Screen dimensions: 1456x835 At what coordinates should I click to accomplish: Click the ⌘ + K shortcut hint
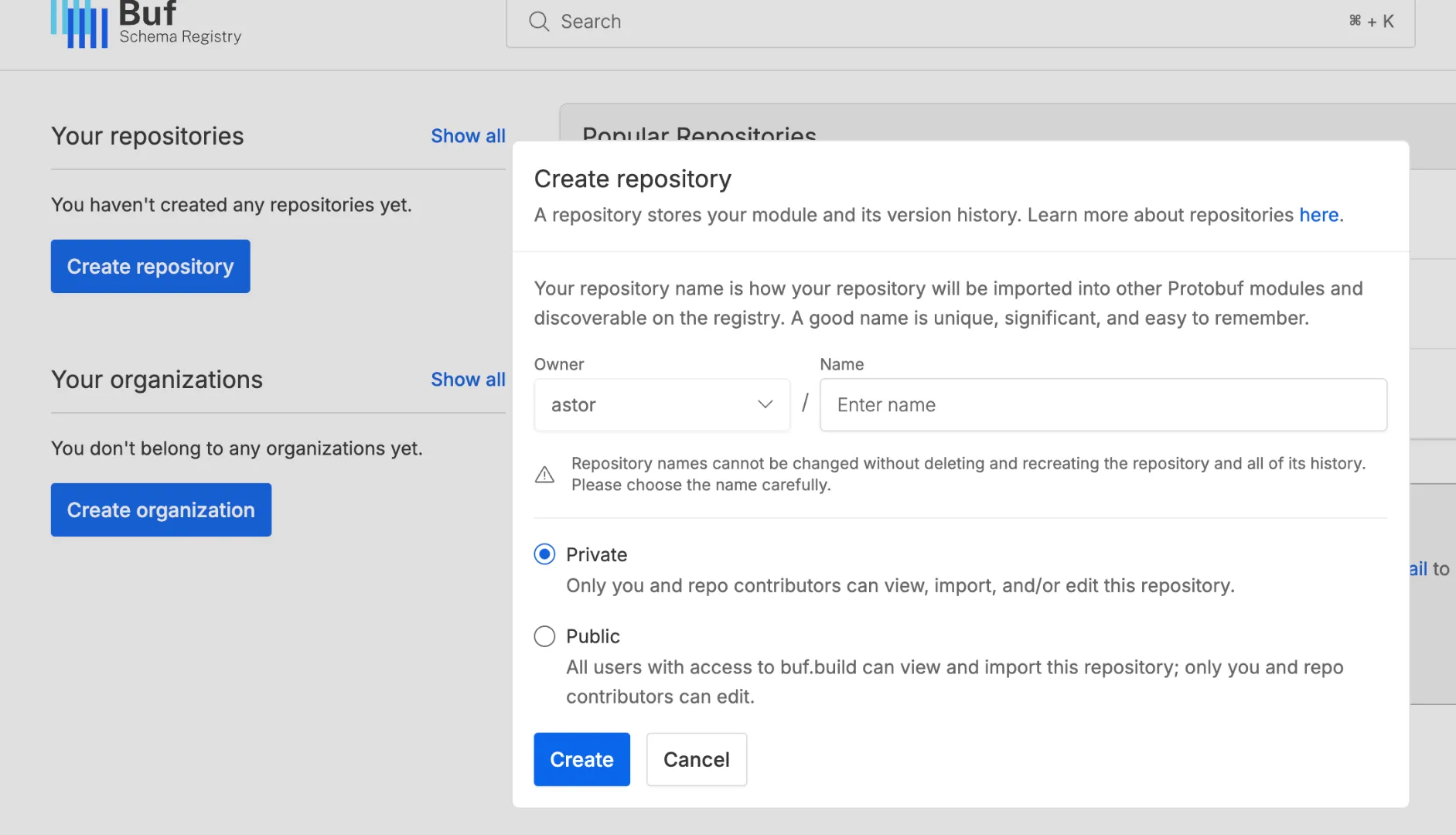[x=1371, y=22]
